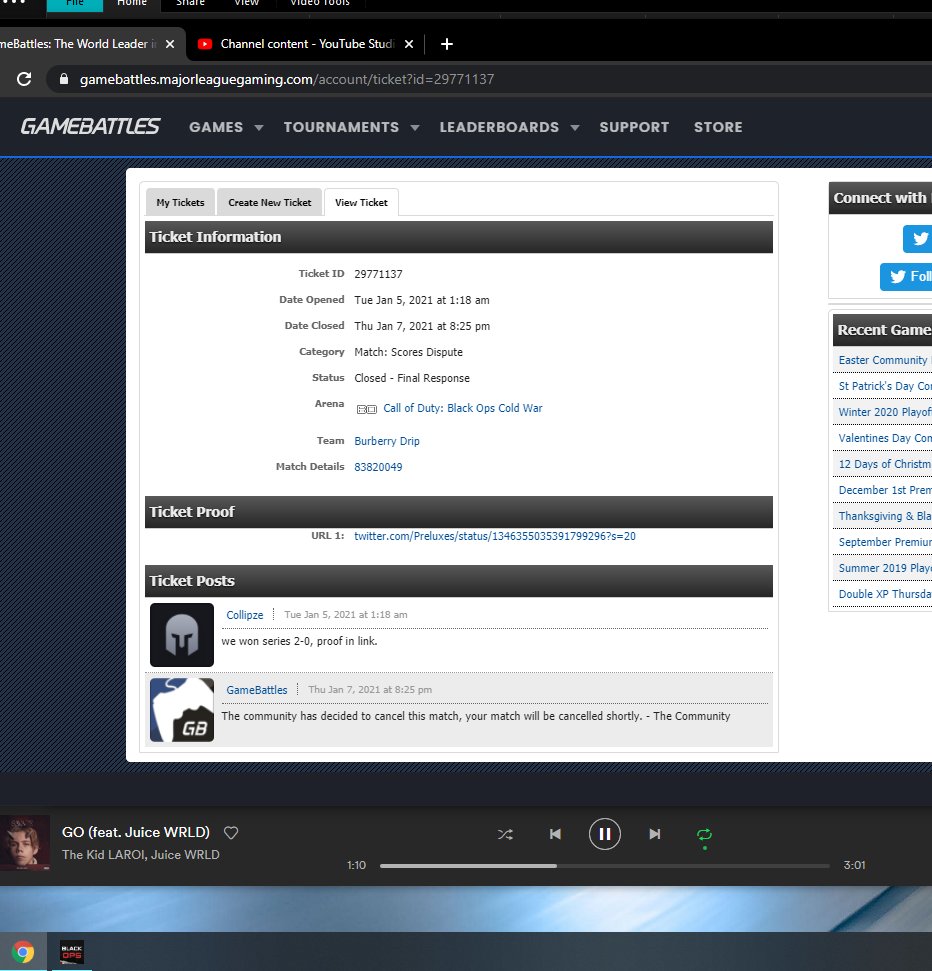Click Collipze's helmet avatar

pyautogui.click(x=182, y=635)
